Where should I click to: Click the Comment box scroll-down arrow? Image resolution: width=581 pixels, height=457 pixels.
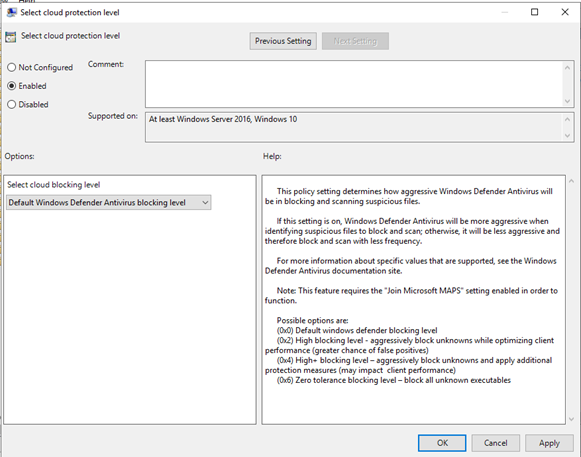[567, 101]
